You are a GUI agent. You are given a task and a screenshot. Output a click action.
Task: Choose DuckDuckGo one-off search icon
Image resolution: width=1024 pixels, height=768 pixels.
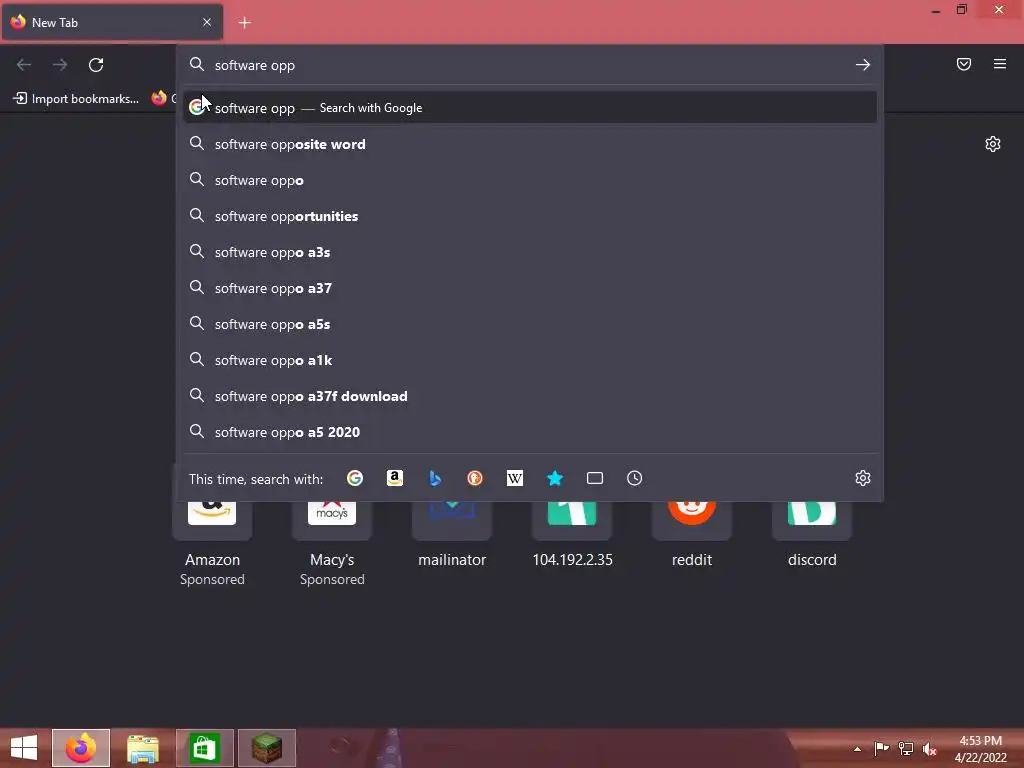coord(475,478)
